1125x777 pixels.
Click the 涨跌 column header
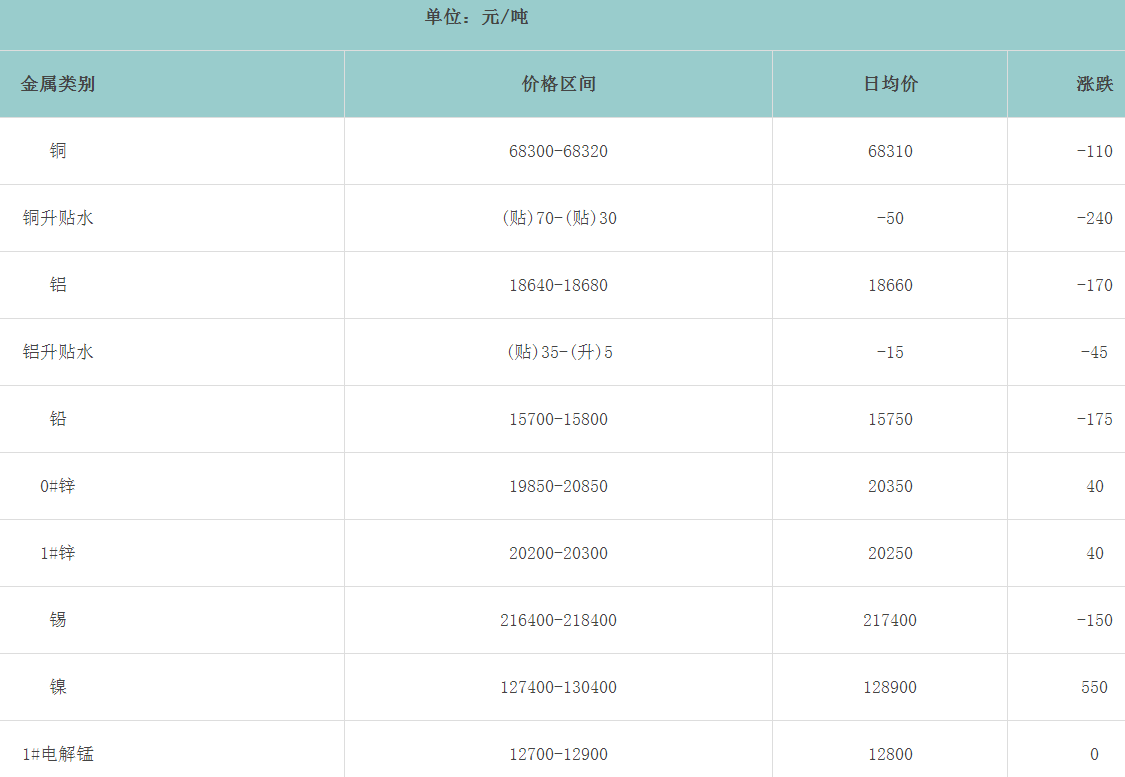pos(1094,84)
